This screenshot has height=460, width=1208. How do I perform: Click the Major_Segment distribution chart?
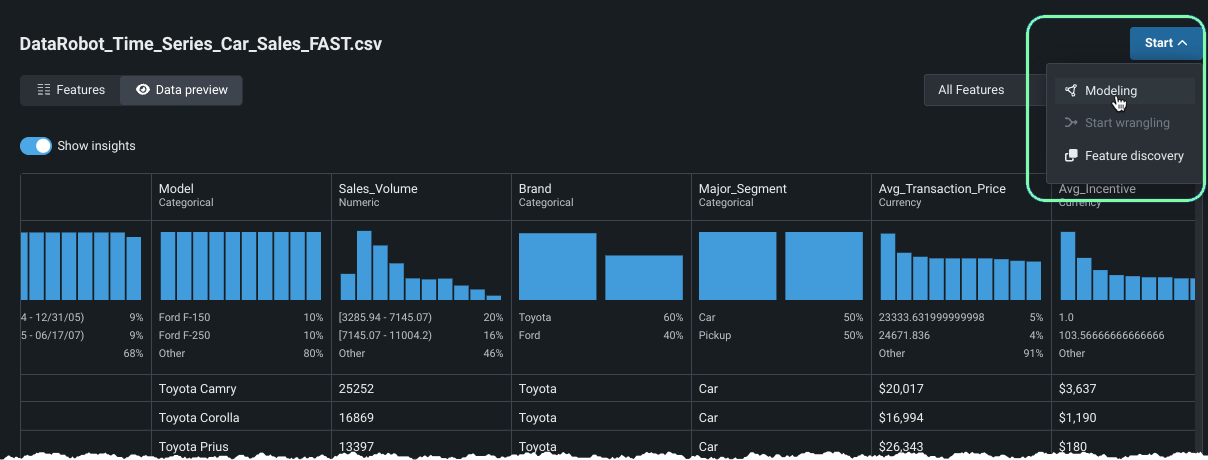point(780,266)
